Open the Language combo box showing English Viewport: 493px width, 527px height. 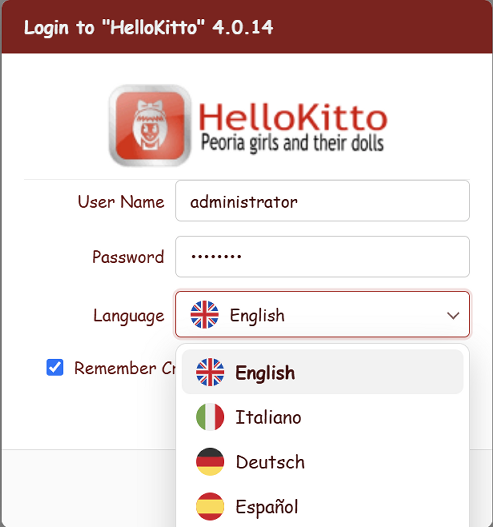click(x=322, y=315)
